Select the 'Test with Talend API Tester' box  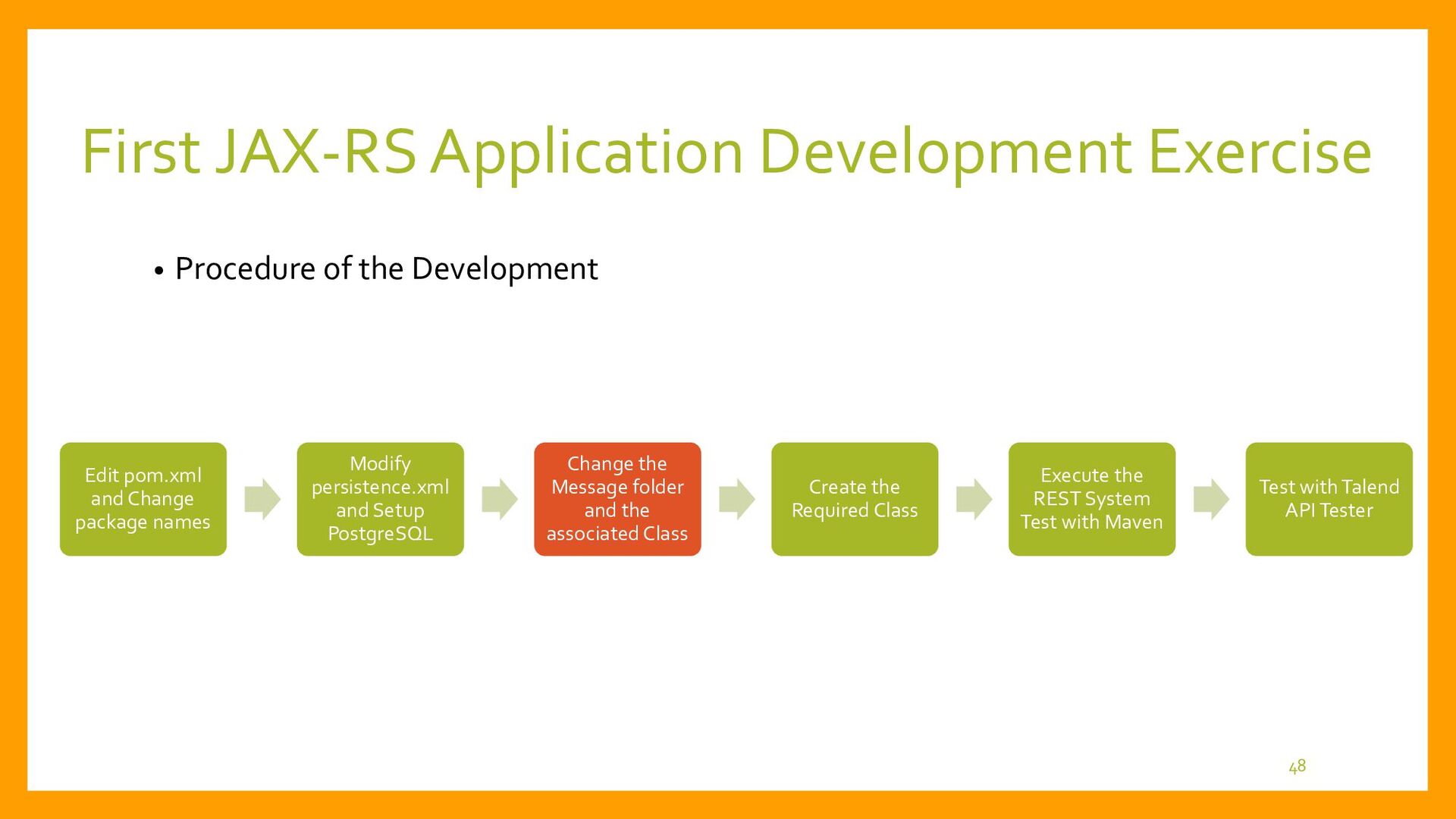1329,499
